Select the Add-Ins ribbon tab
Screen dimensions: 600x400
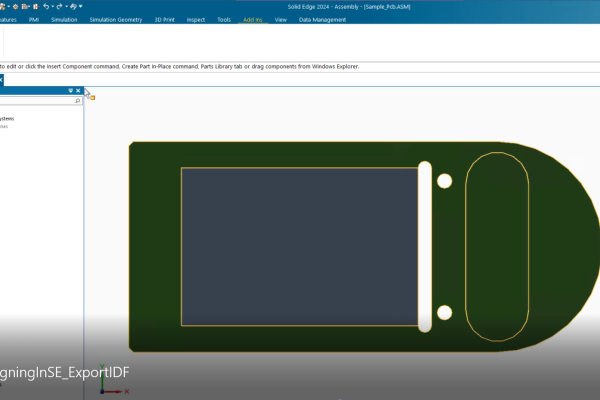[253, 19]
